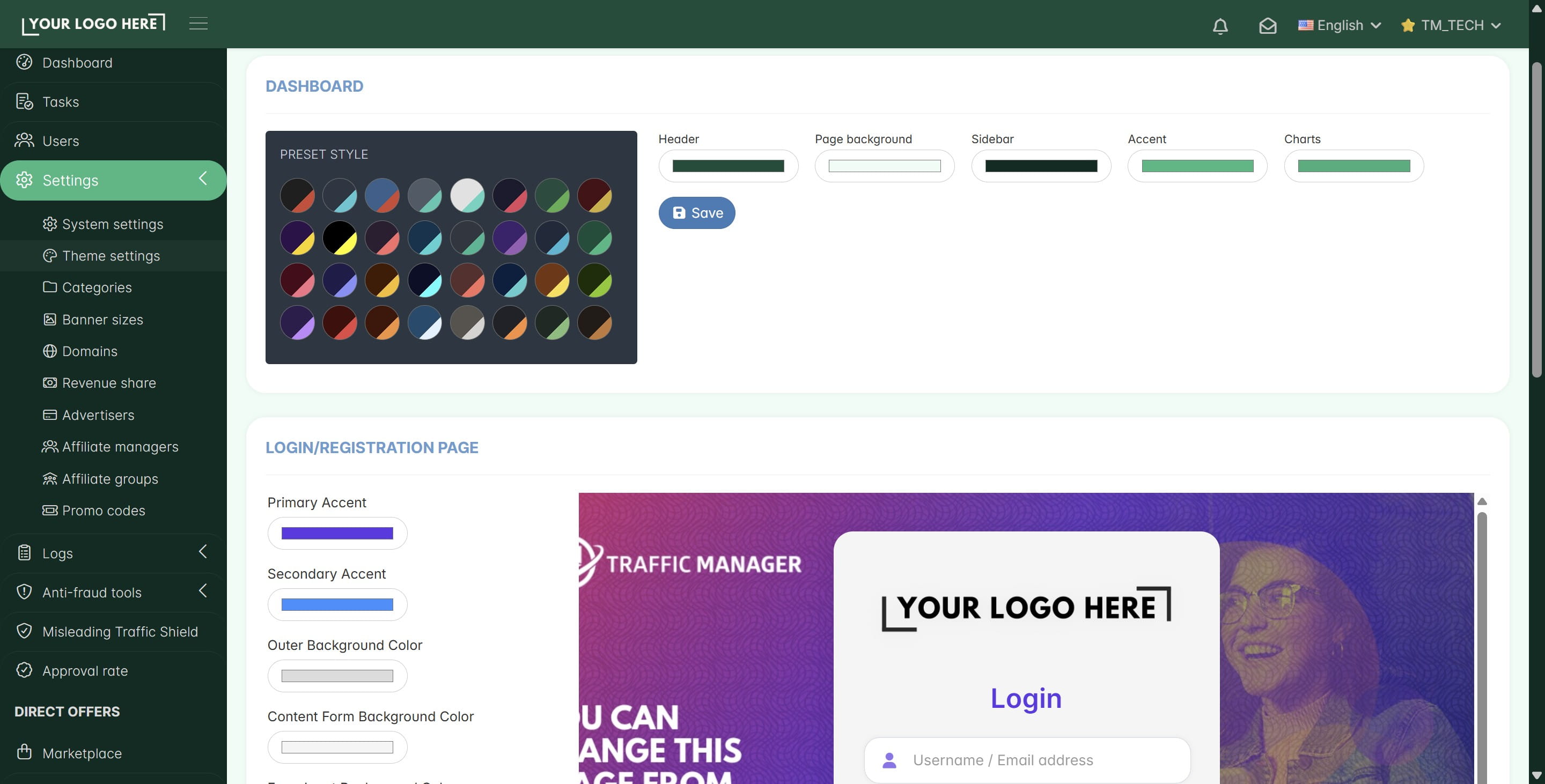Viewport: 1545px width, 784px height.
Task: Click the Advertisers card icon
Action: click(x=50, y=415)
